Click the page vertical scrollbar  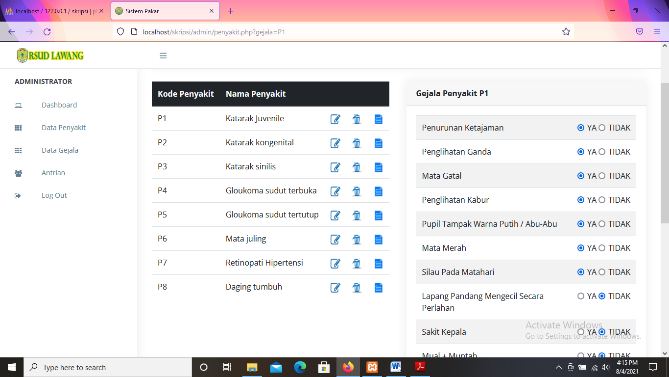(665, 153)
